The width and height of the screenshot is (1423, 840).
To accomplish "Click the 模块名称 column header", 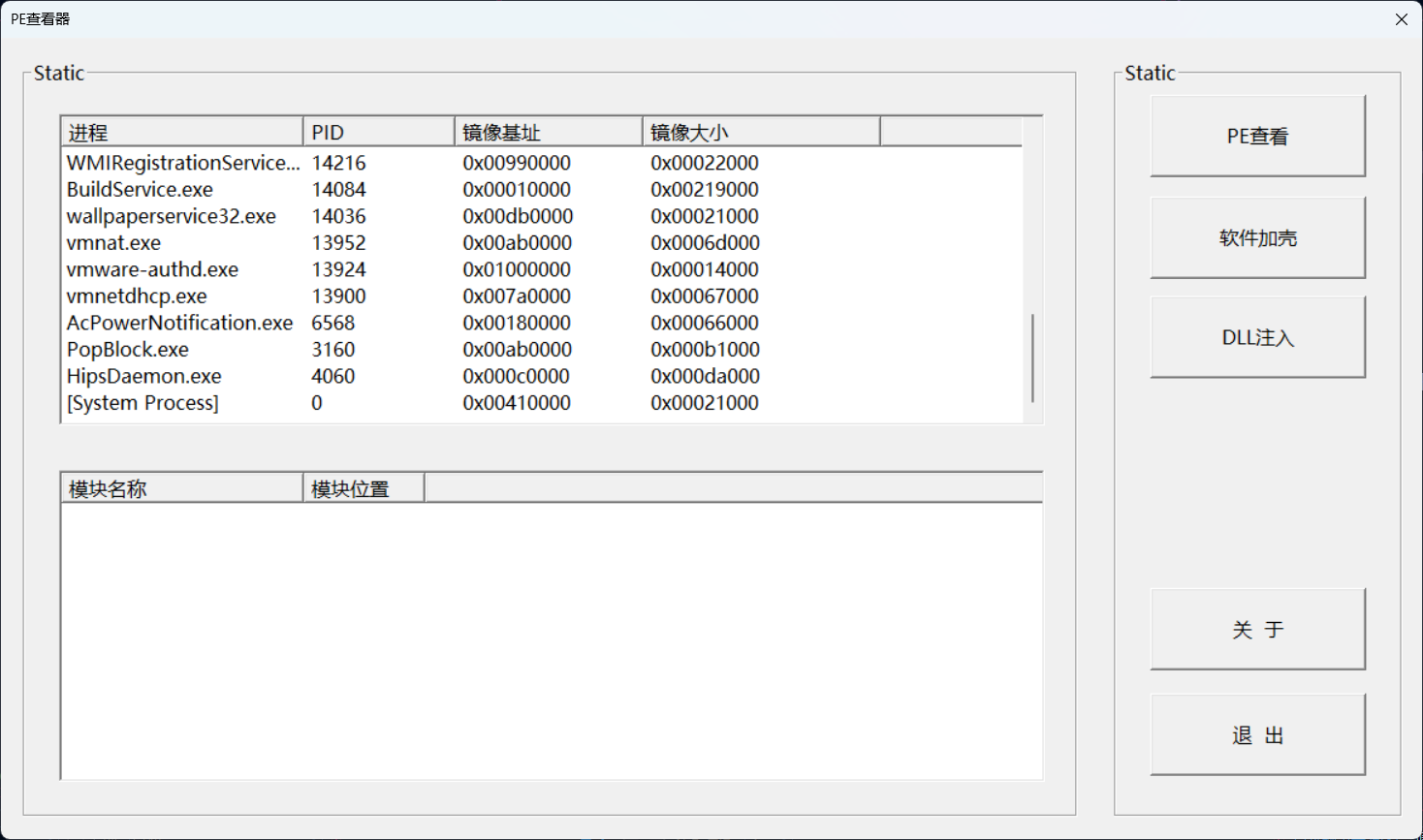I will (x=182, y=489).
